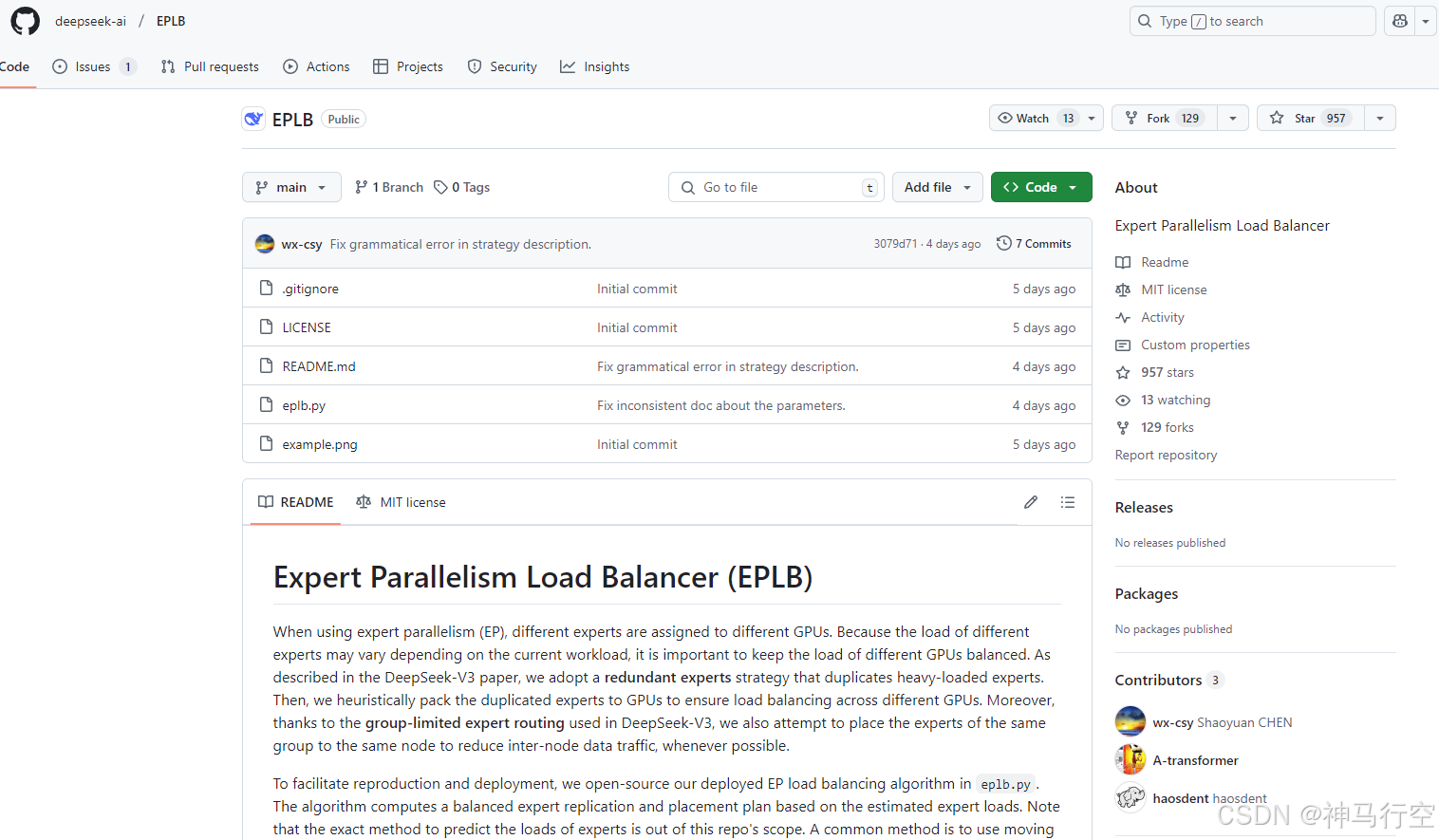The height and width of the screenshot is (840, 1439).
Task: Open dropdown arrow next to Copilot icon
Action: pos(1426,21)
